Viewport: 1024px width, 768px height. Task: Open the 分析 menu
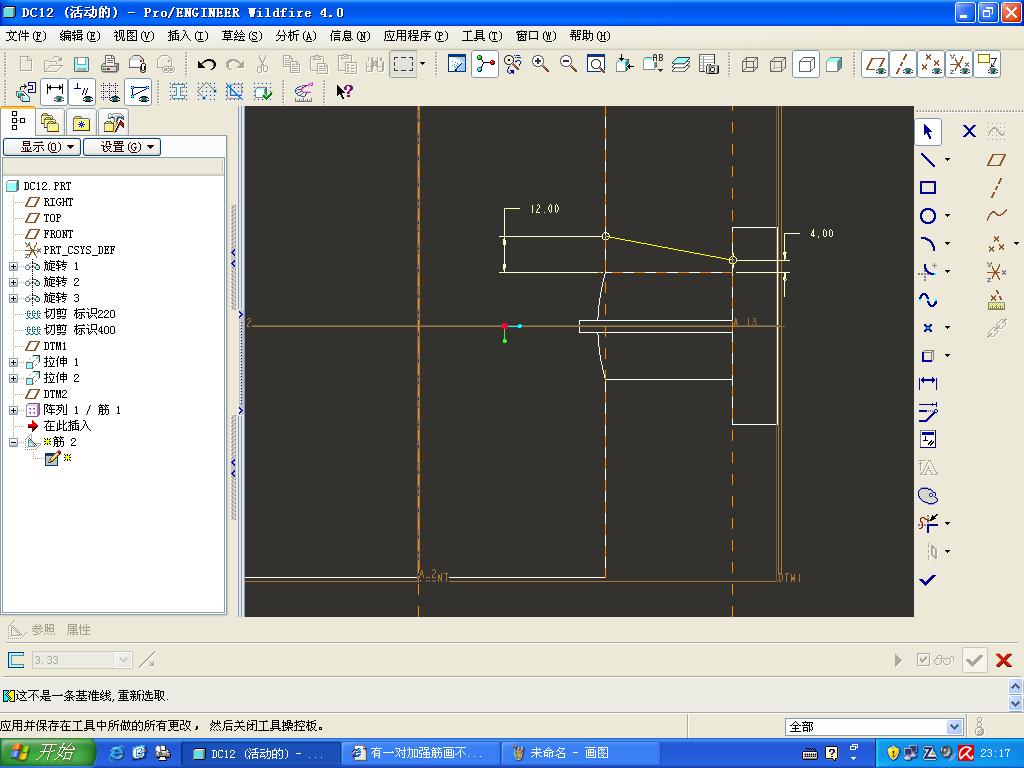coord(296,36)
